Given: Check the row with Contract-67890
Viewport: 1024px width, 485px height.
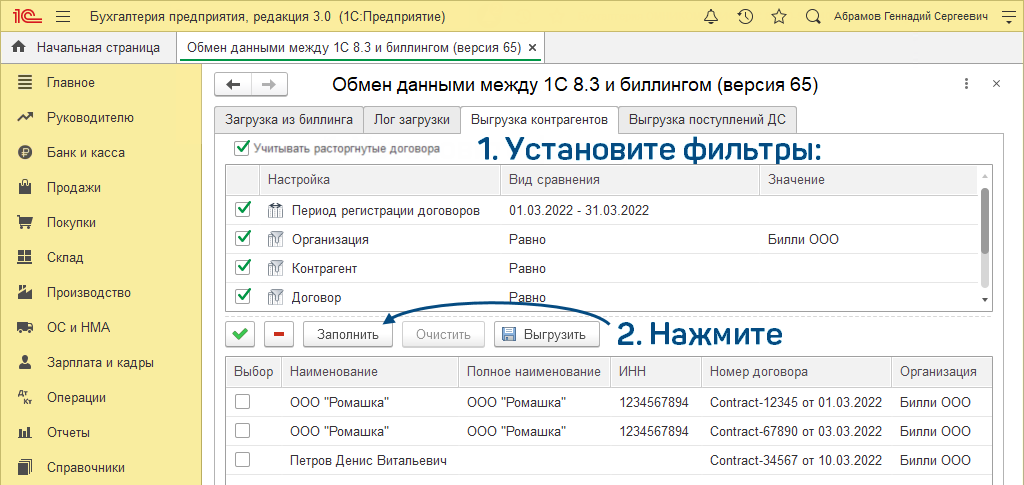Looking at the screenshot, I should coord(242,431).
